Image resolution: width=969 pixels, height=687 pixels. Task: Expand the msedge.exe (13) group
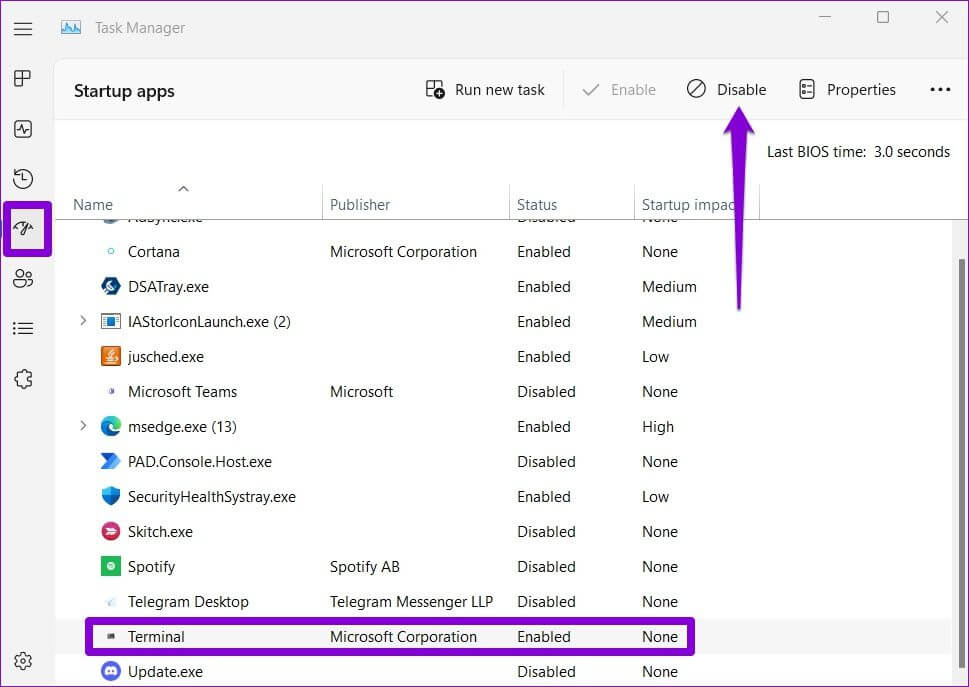pos(83,426)
